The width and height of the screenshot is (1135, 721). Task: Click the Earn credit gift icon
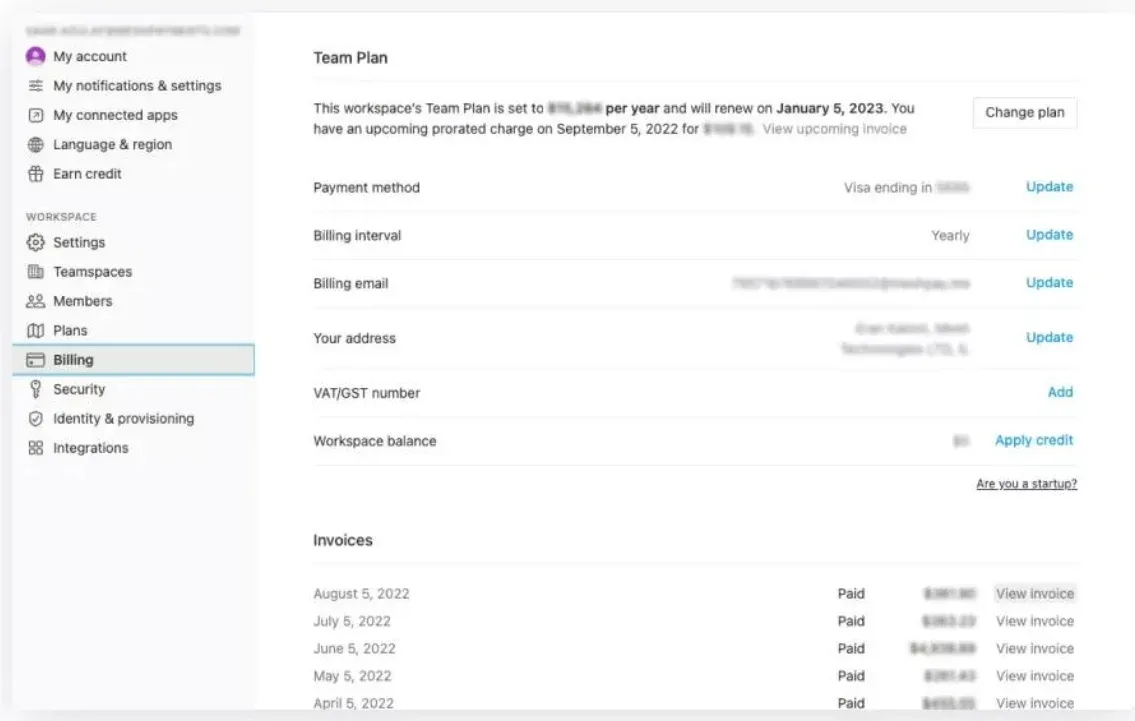point(35,174)
